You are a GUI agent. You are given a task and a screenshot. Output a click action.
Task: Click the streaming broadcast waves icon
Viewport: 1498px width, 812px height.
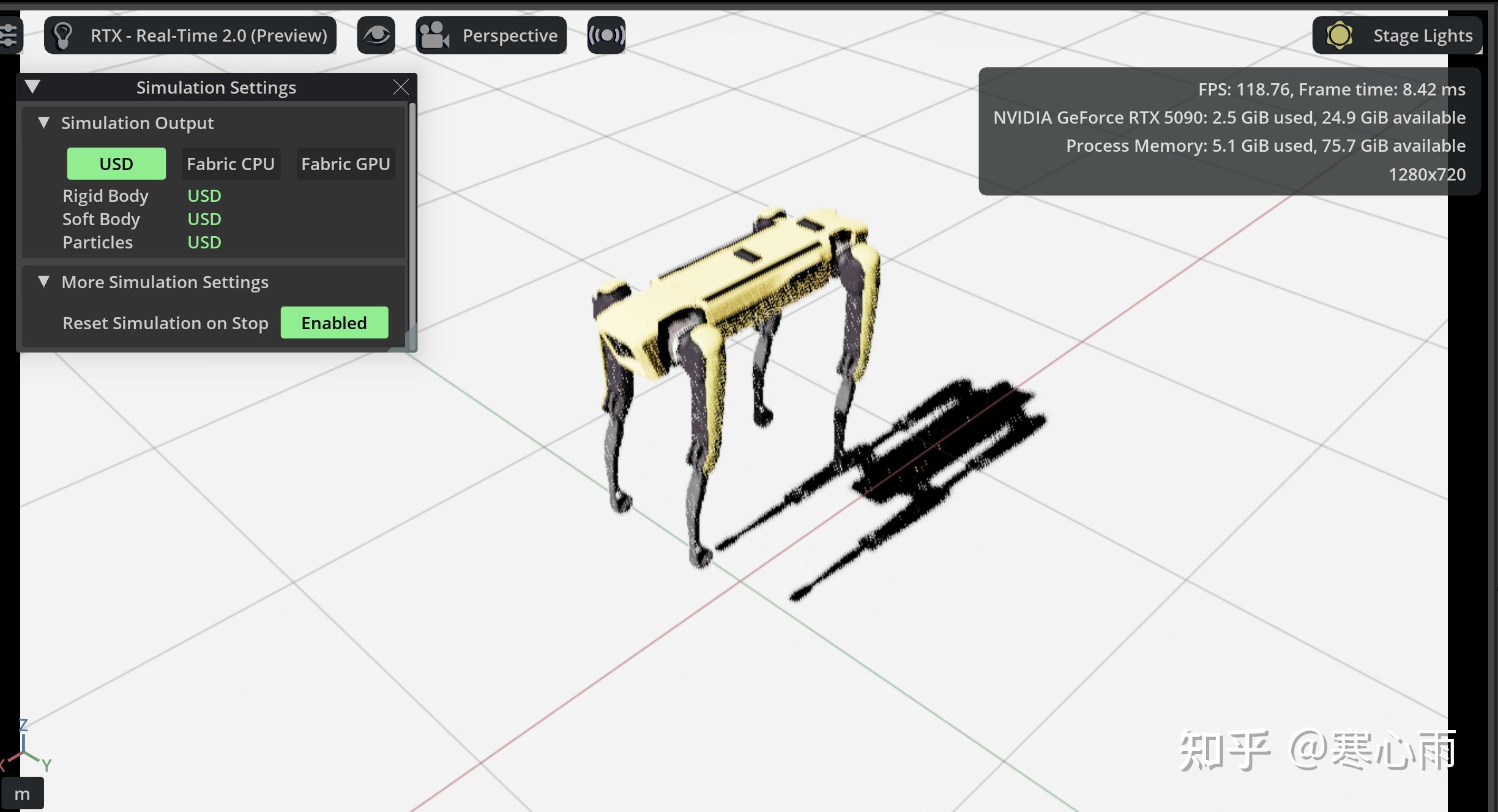[x=606, y=35]
